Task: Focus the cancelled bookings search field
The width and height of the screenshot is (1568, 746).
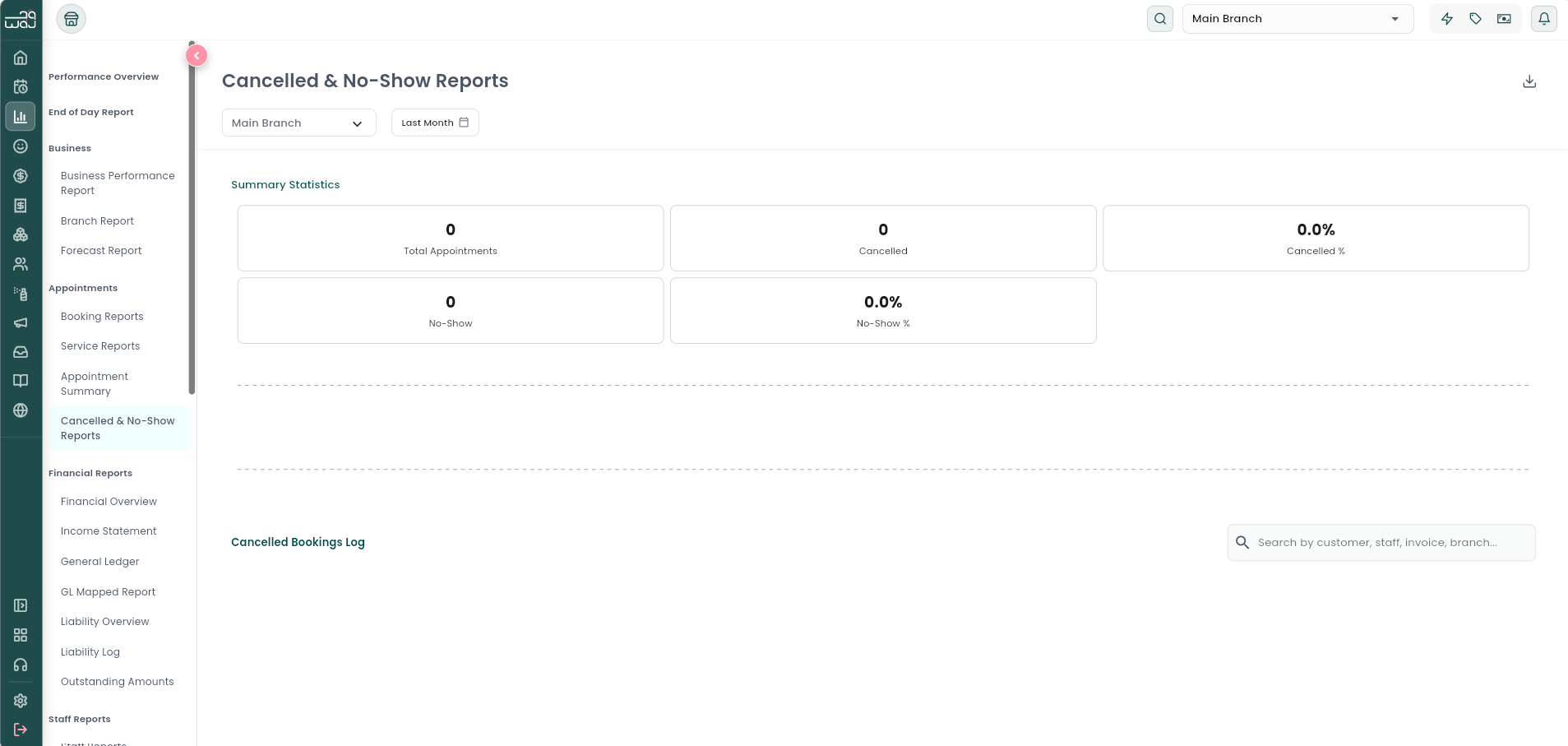Action: 1381,543
